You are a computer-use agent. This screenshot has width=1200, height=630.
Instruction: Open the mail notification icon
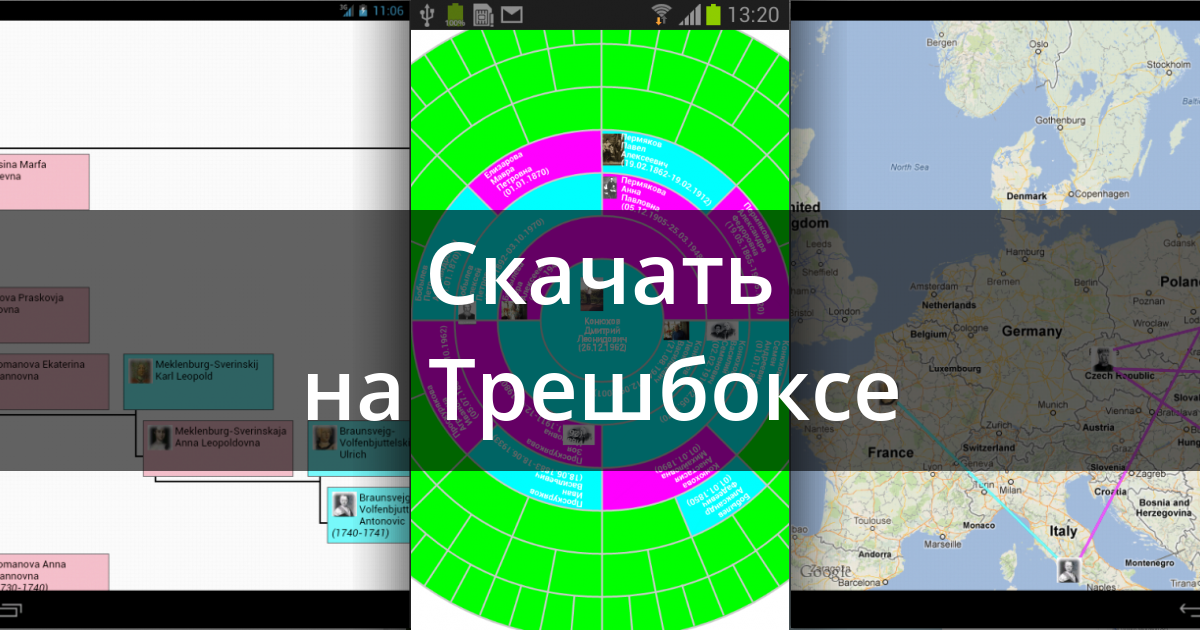(512, 14)
